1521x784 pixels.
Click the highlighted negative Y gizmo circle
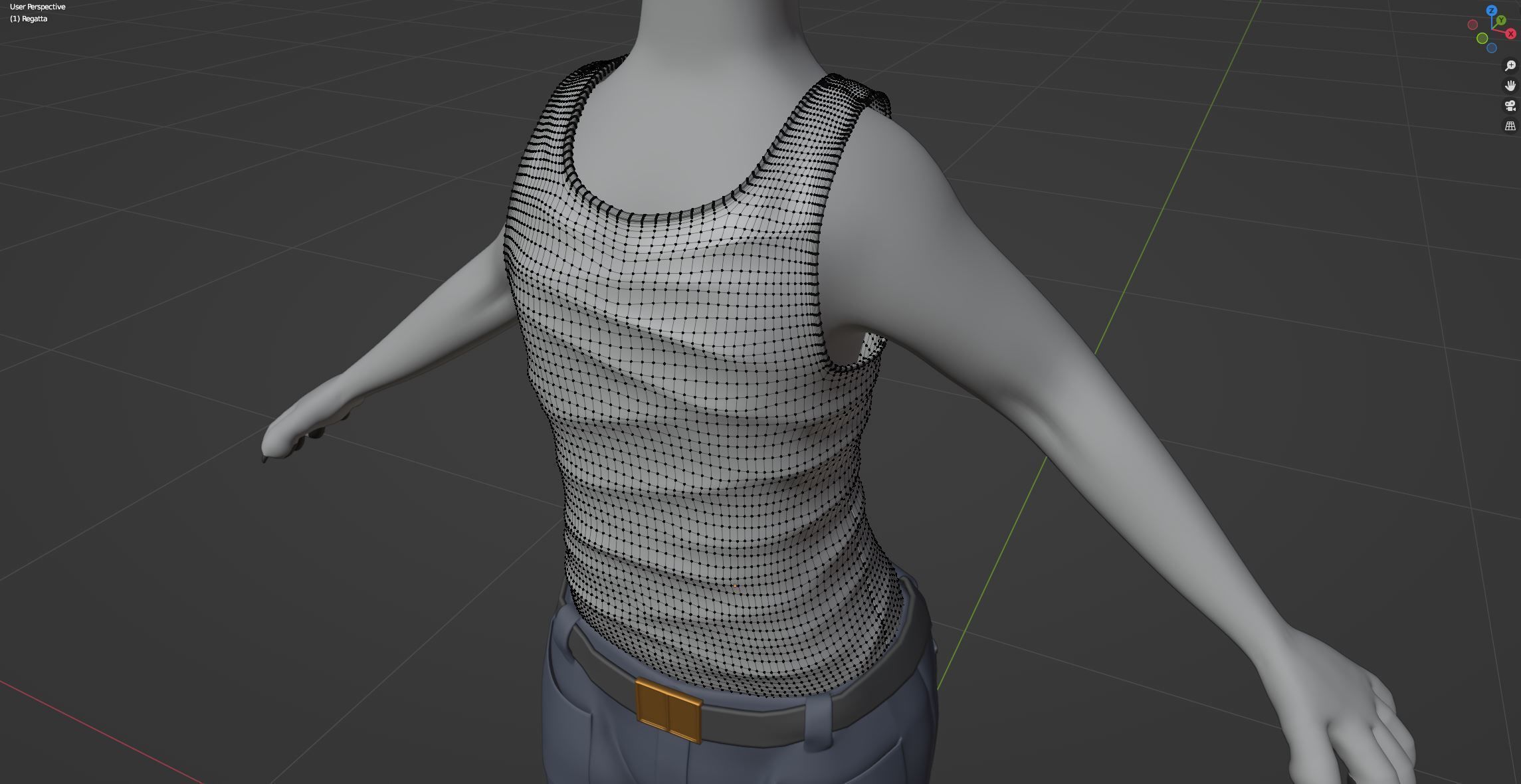[1482, 39]
